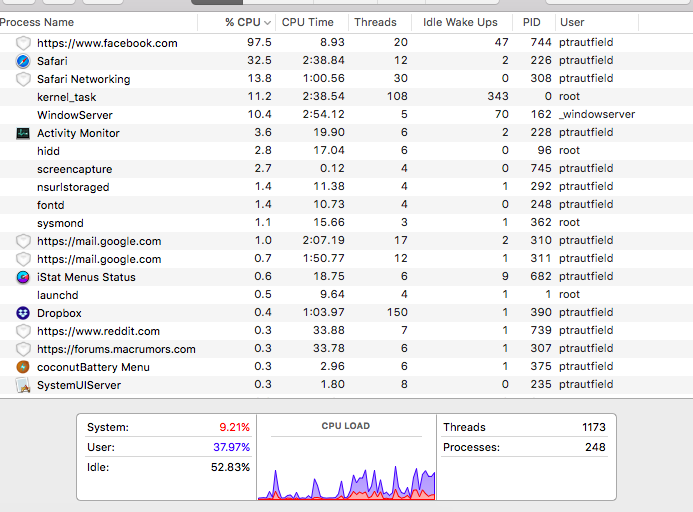This screenshot has width=693, height=512.
Task: Sort by the PID column header
Action: (x=532, y=22)
